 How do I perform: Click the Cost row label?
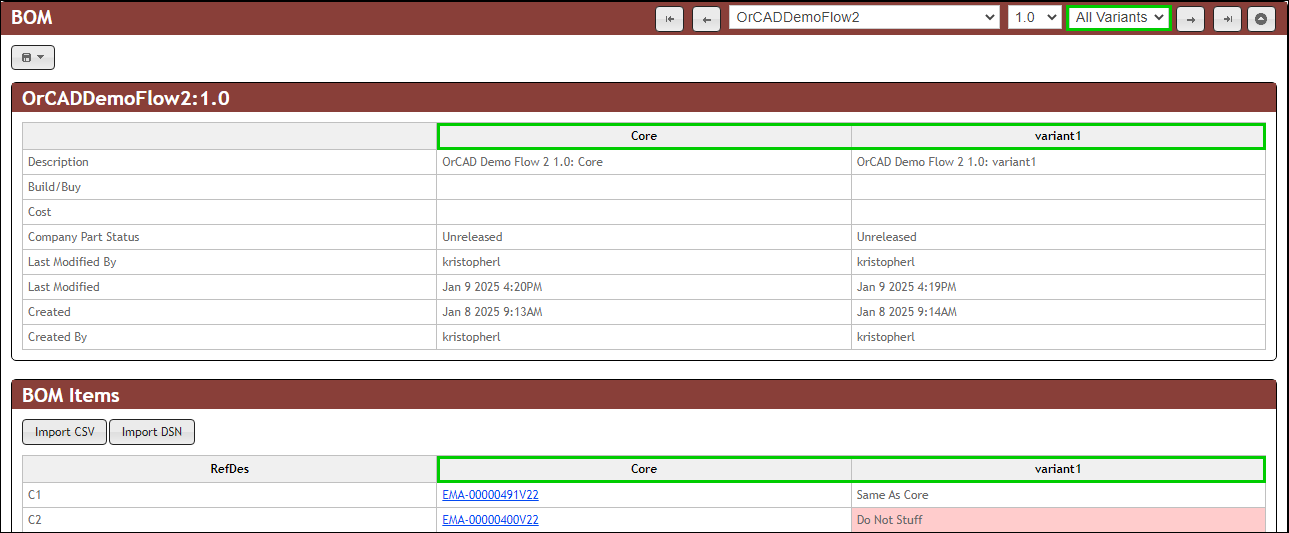tap(39, 212)
